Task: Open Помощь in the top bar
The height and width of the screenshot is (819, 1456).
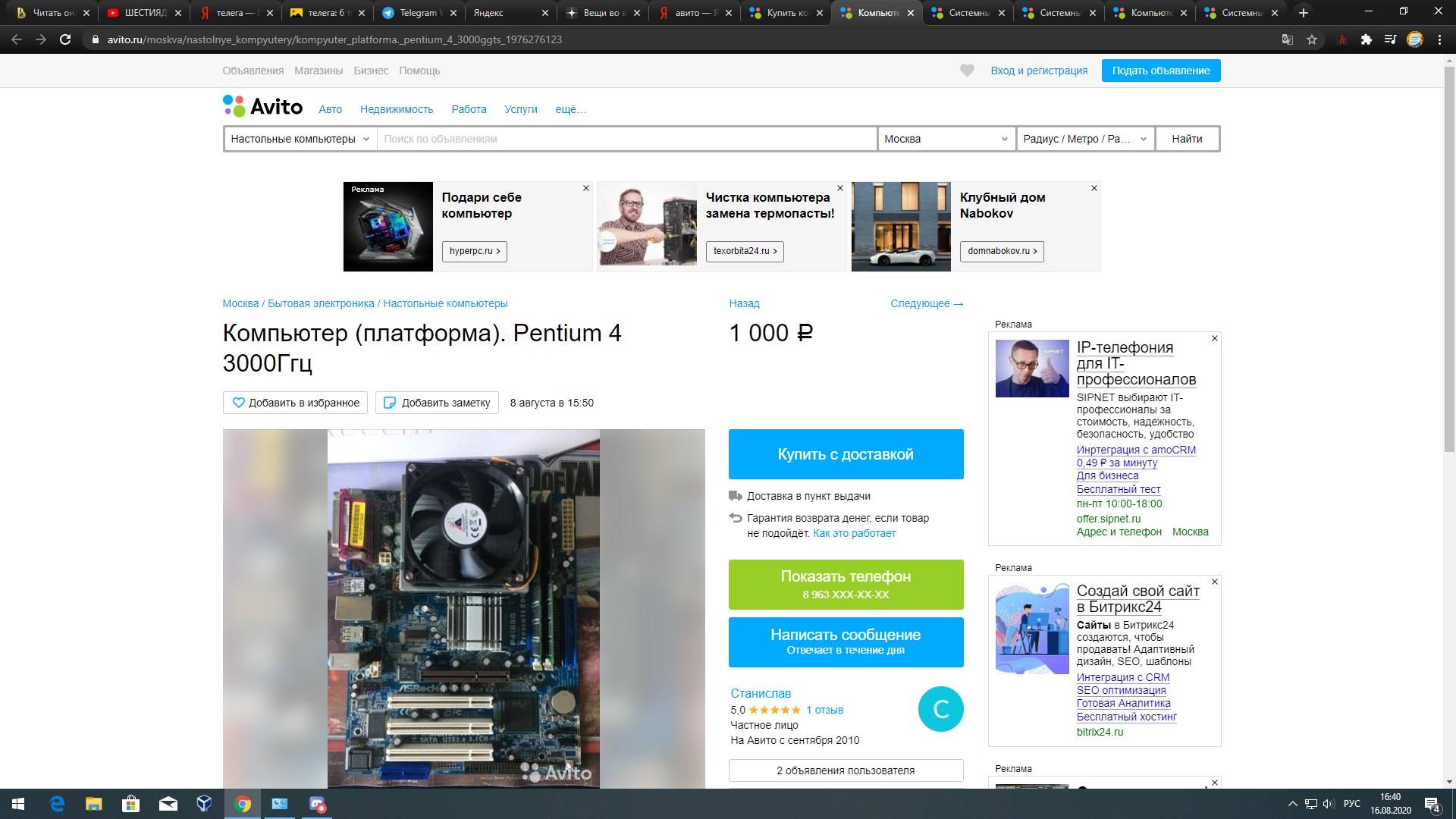Action: point(419,71)
